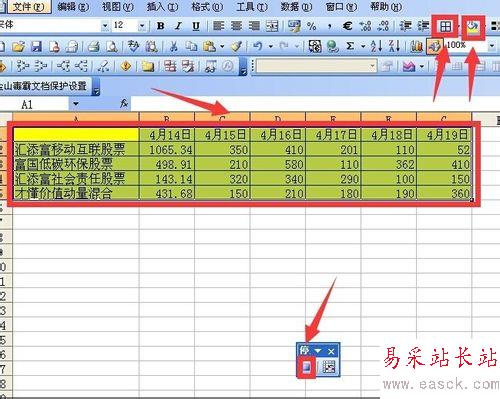The image size is (500, 399).
Task: Expand the font size 12 dropdown arrow
Action: pos(142,26)
